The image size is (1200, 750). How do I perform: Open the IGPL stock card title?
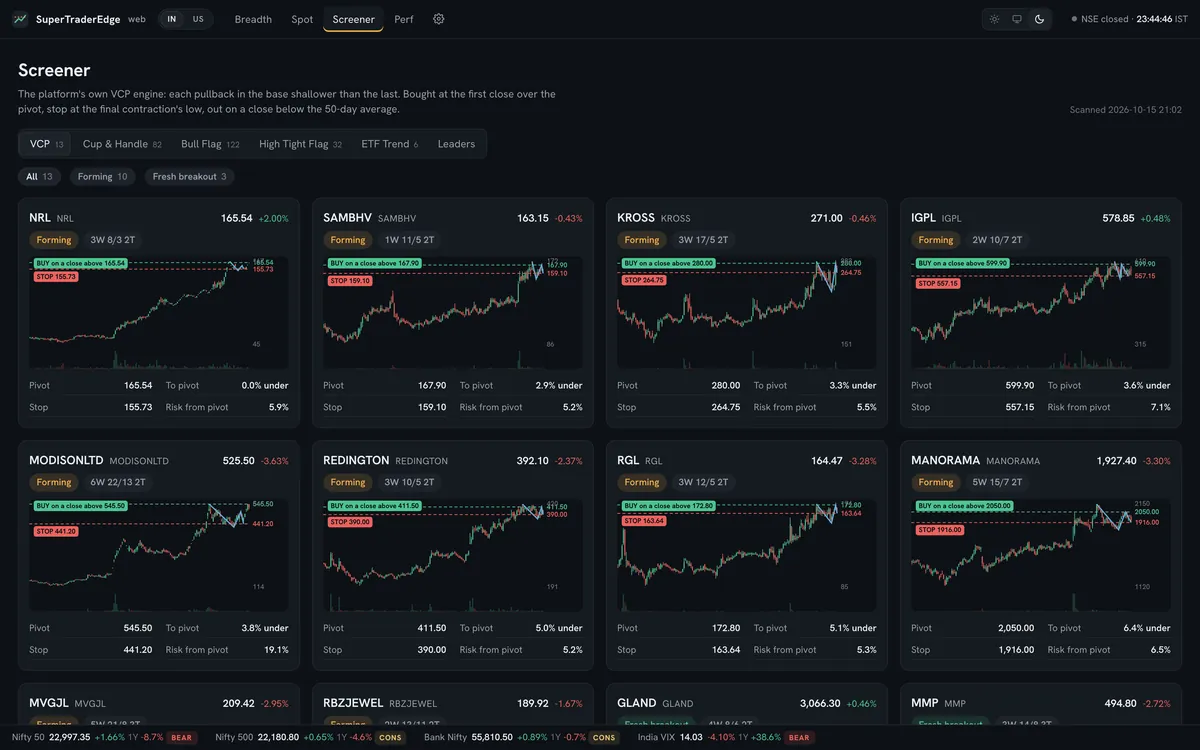[x=924, y=218]
